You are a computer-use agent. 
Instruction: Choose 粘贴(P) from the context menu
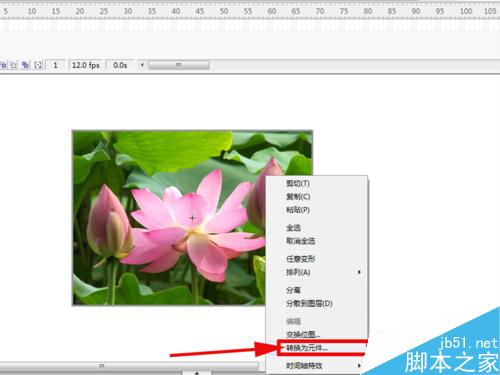(x=317, y=210)
